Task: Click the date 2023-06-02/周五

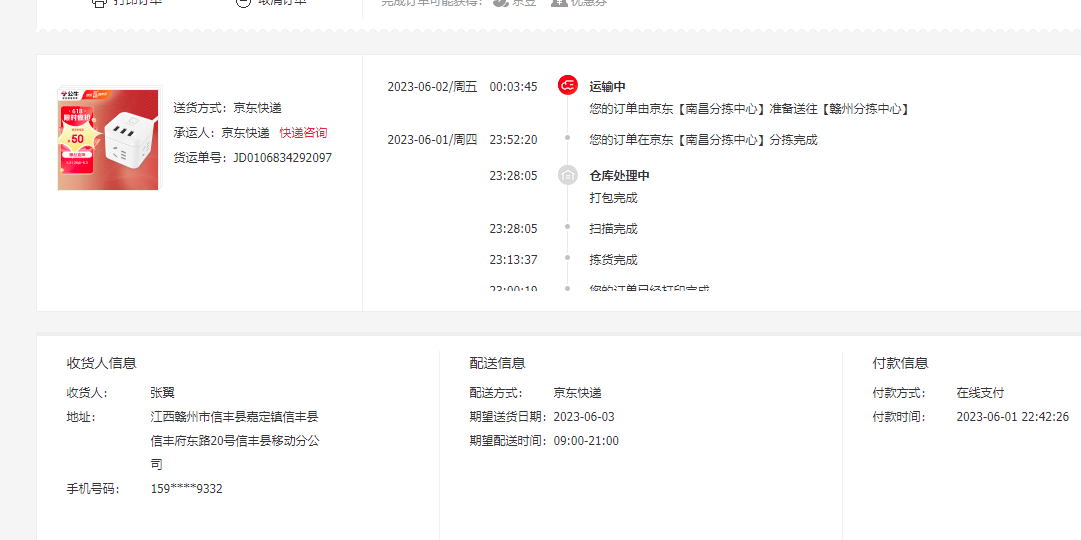Action: click(432, 86)
